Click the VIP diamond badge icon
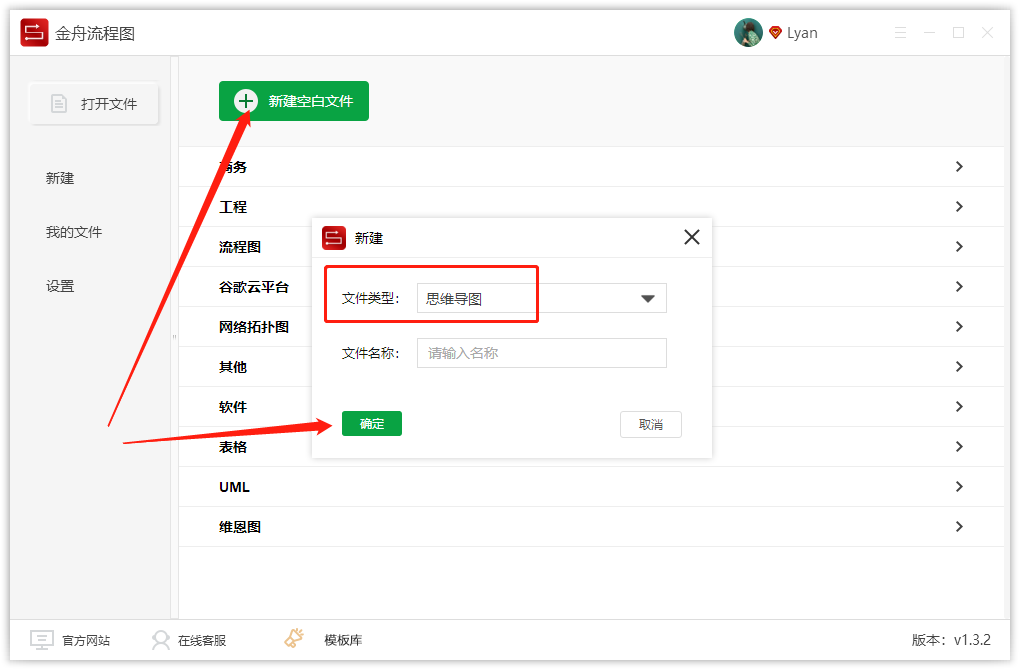1020x670 pixels. point(775,33)
